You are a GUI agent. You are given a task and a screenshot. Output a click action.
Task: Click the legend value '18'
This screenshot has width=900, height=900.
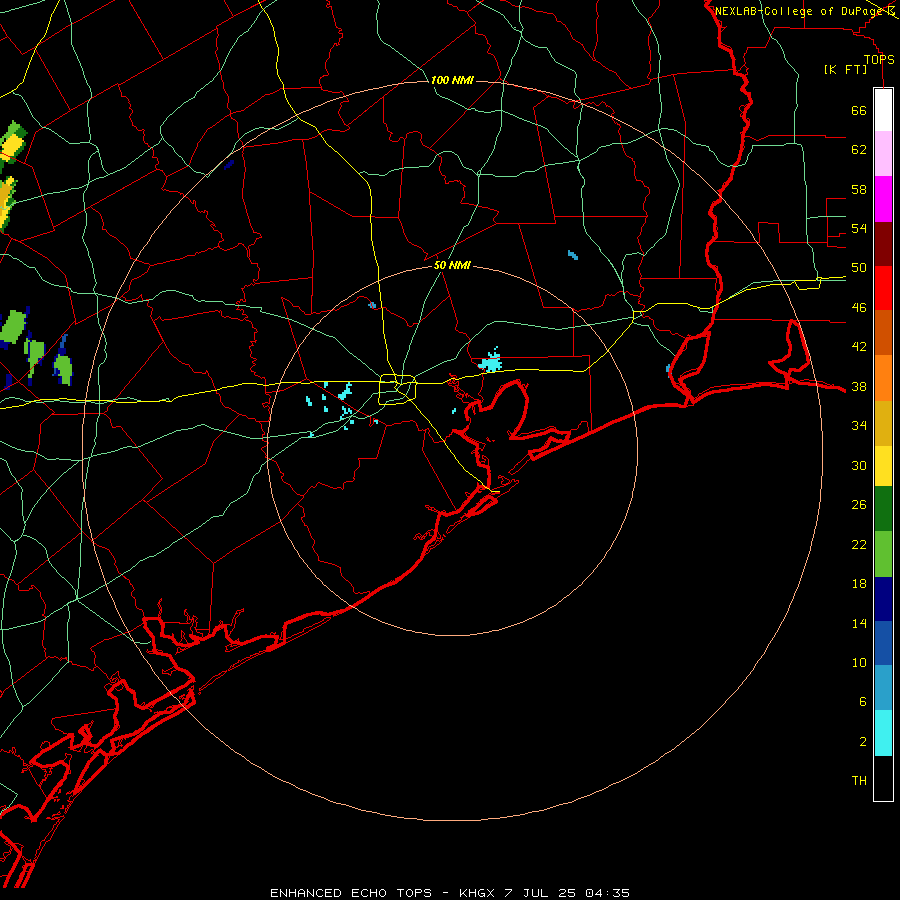[859, 584]
